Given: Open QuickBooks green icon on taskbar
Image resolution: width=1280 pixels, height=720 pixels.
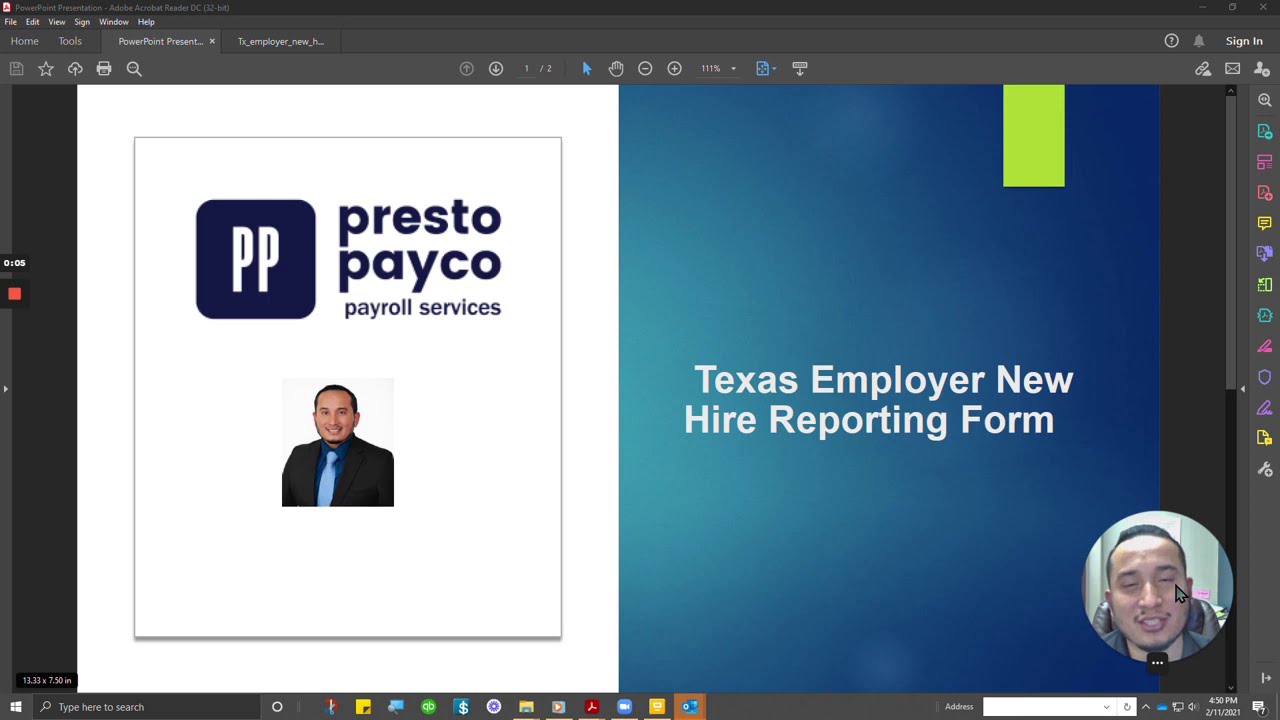Looking at the screenshot, I should (428, 707).
